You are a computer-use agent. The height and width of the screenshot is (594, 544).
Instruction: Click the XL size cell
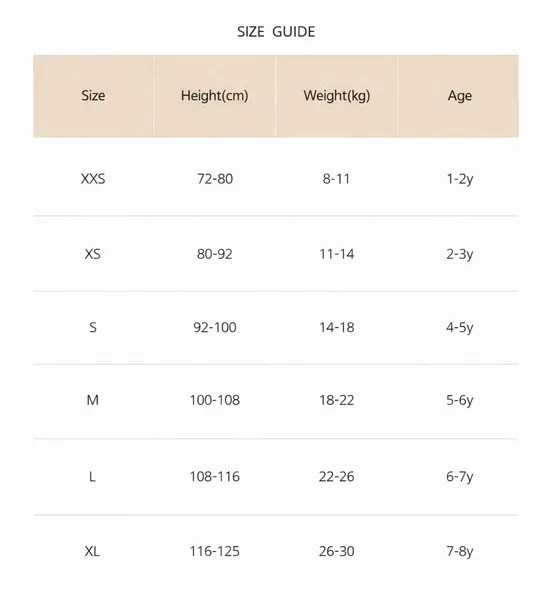pos(92,551)
